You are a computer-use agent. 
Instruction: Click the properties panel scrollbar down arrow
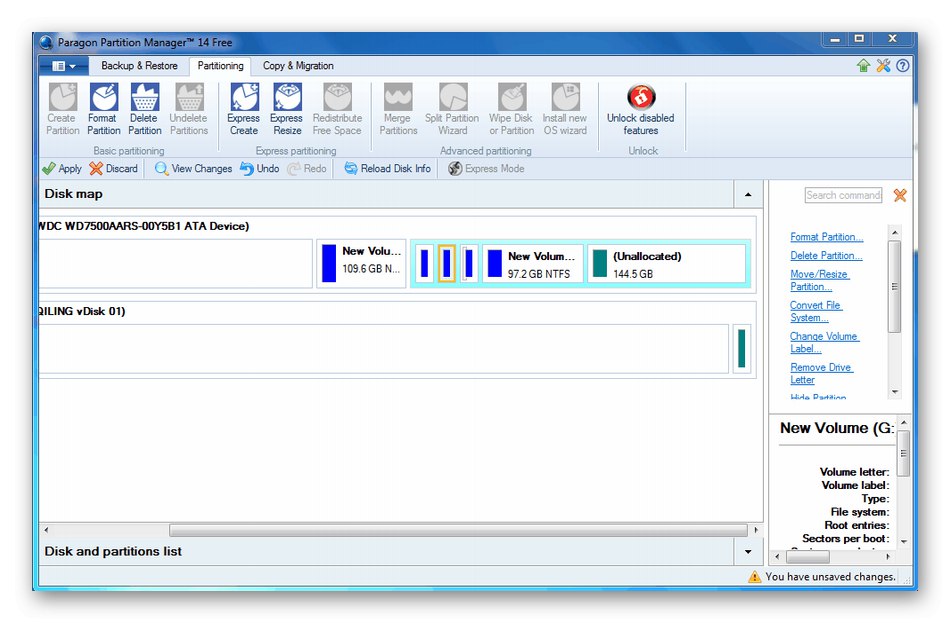tap(903, 542)
